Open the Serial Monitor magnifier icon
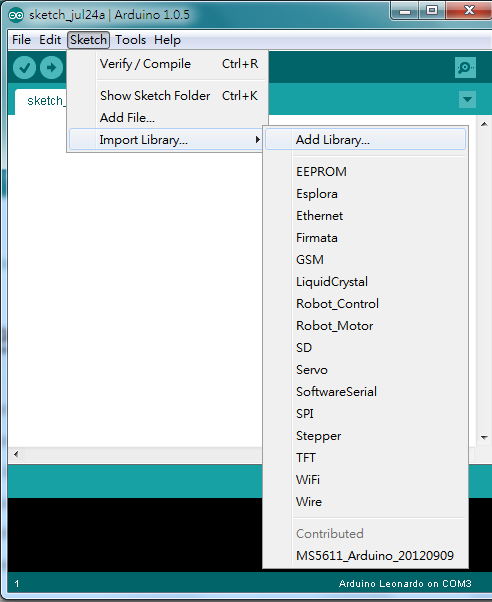The height and width of the screenshot is (602, 492). 465,68
